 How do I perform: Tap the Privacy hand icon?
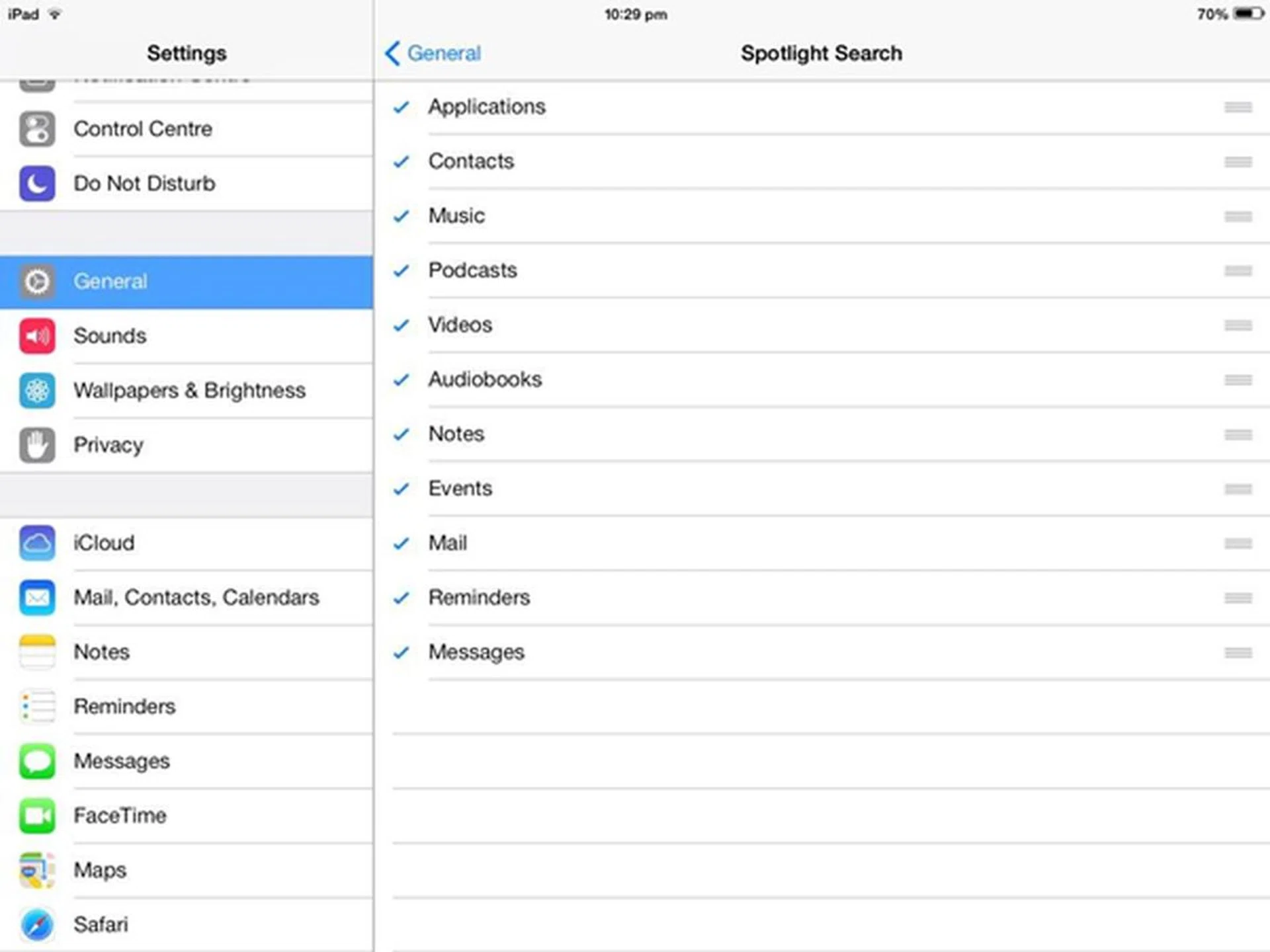tap(37, 445)
